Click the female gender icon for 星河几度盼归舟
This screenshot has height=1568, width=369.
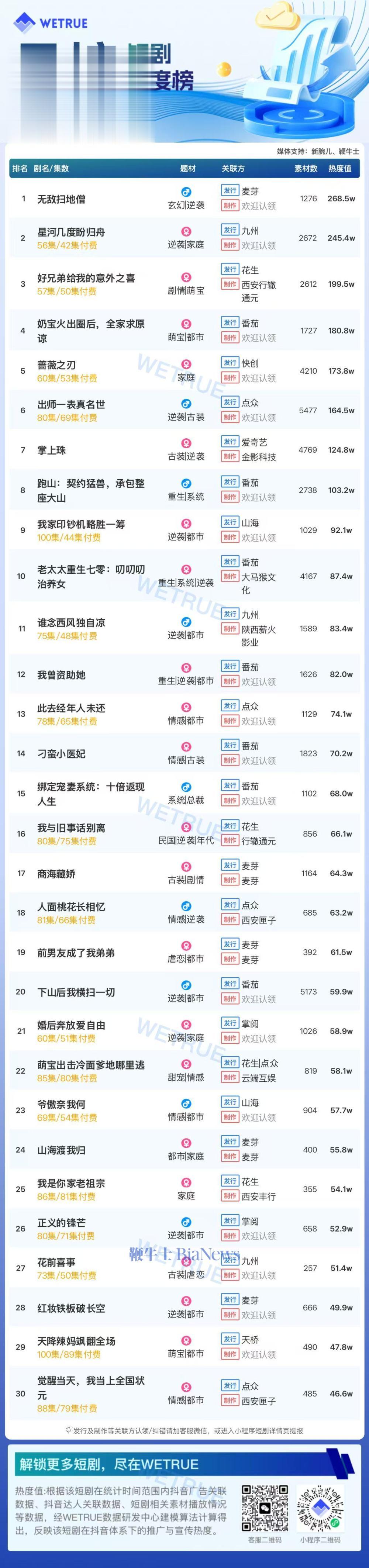186,231
